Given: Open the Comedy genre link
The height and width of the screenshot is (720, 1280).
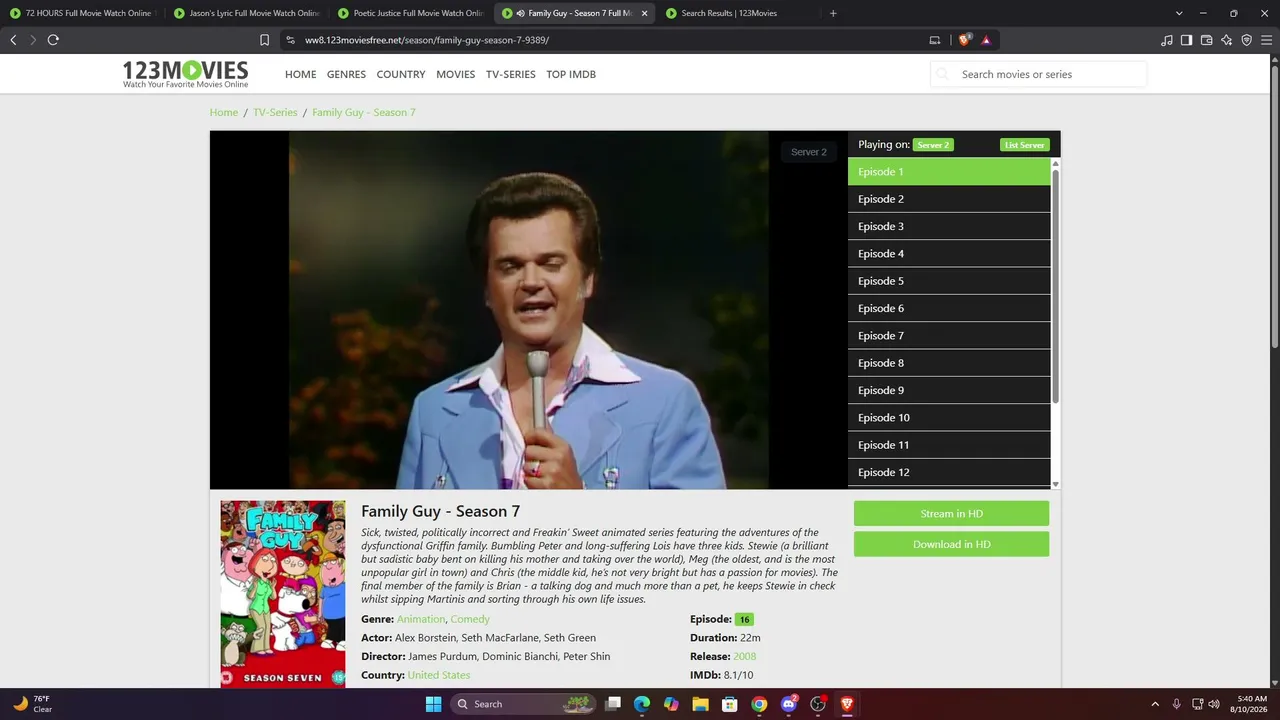Looking at the screenshot, I should [x=470, y=619].
